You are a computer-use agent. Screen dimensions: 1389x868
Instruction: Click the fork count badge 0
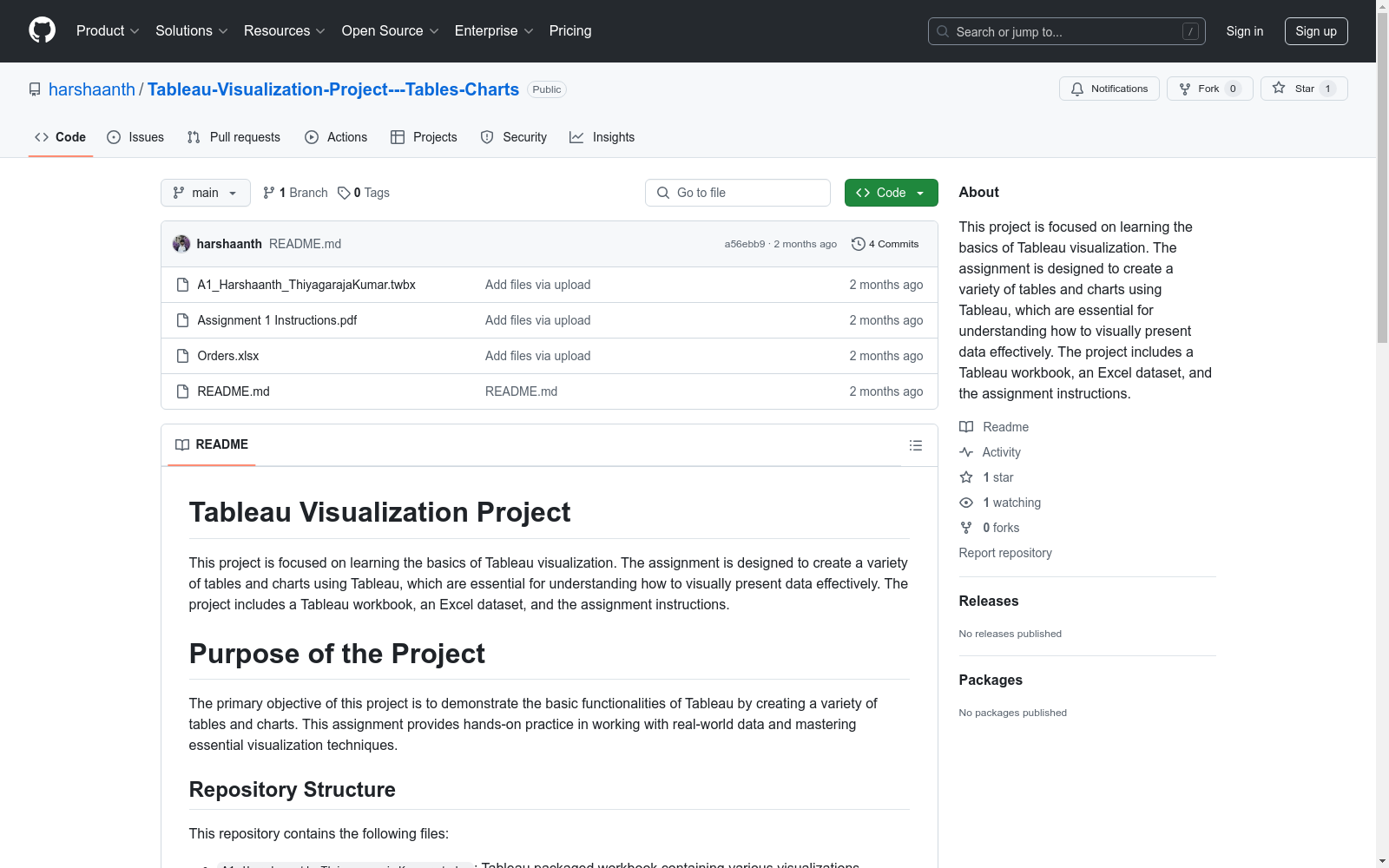pos(1233,89)
